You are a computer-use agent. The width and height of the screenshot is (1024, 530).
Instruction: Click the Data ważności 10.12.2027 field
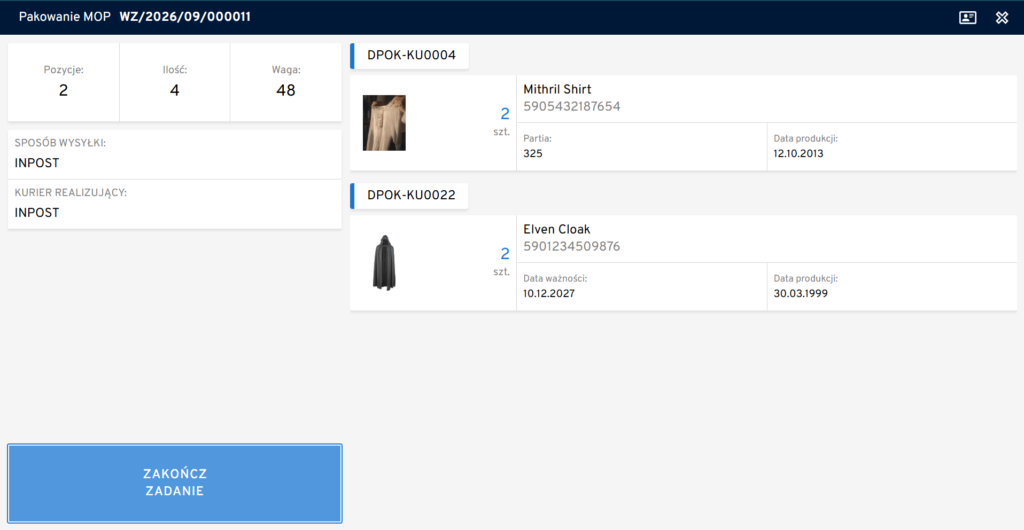click(642, 287)
